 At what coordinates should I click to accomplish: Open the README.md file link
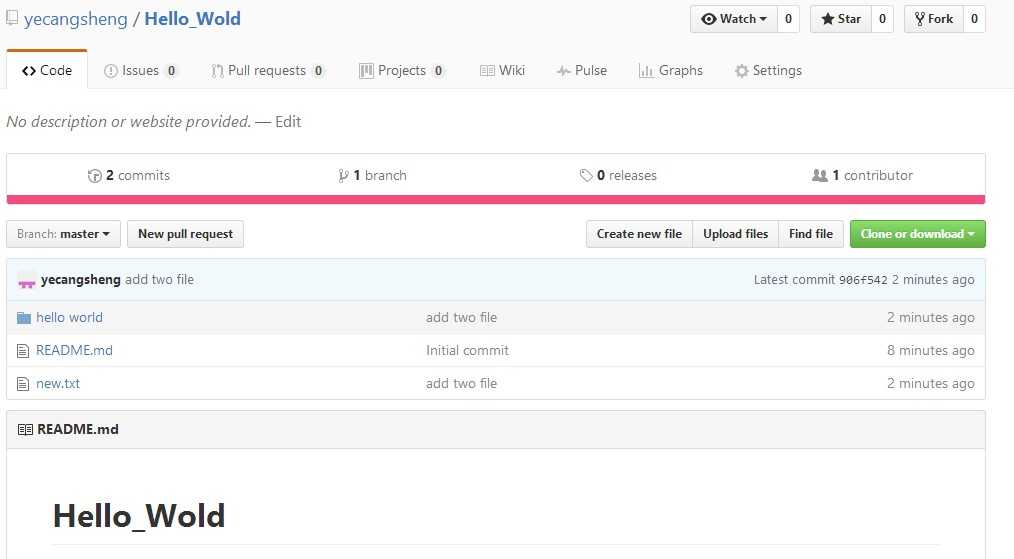[x=74, y=351]
